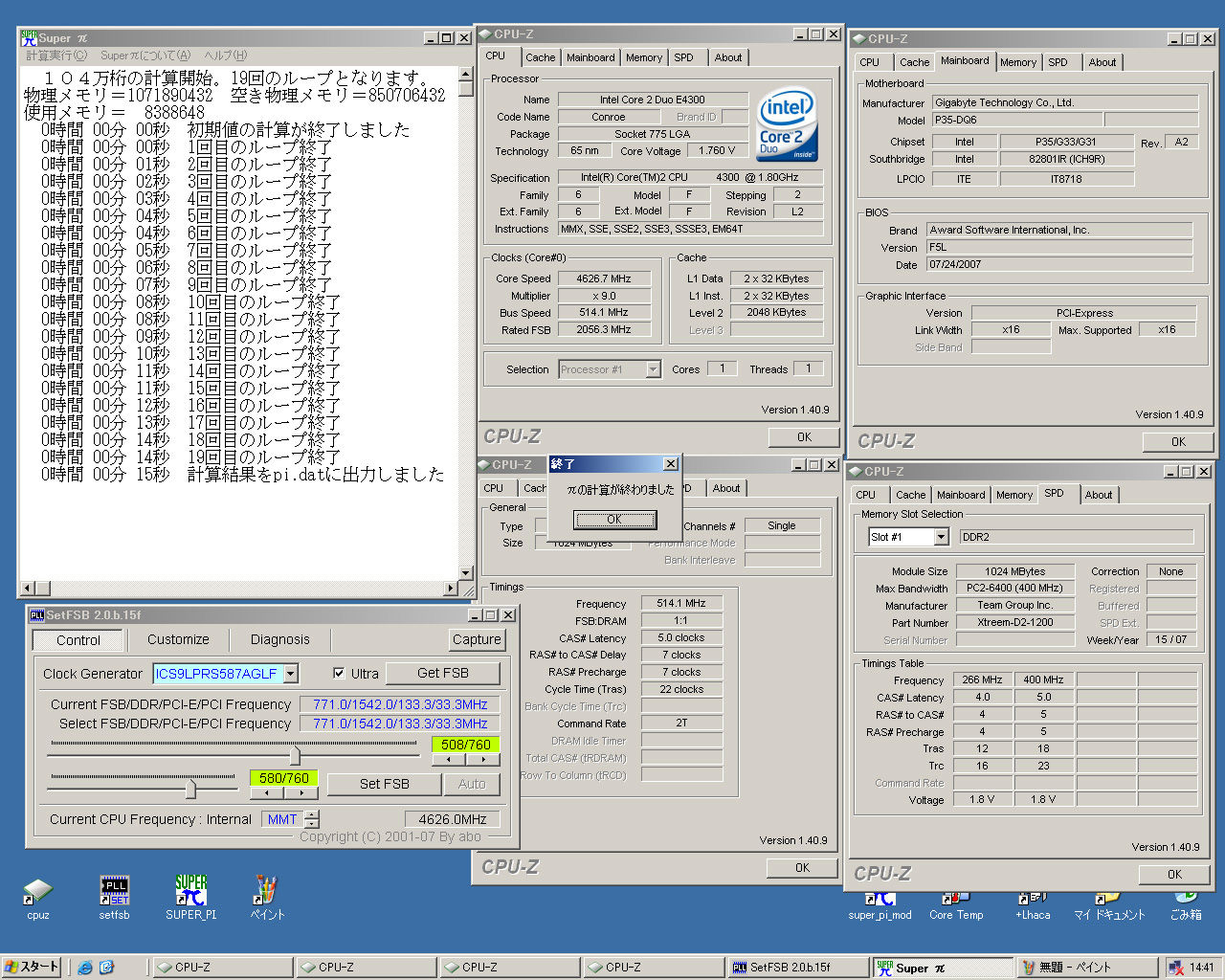Open the Memory tab in Mainboard CPU-Z window
Screen dimensions: 1225x980
1017,62
